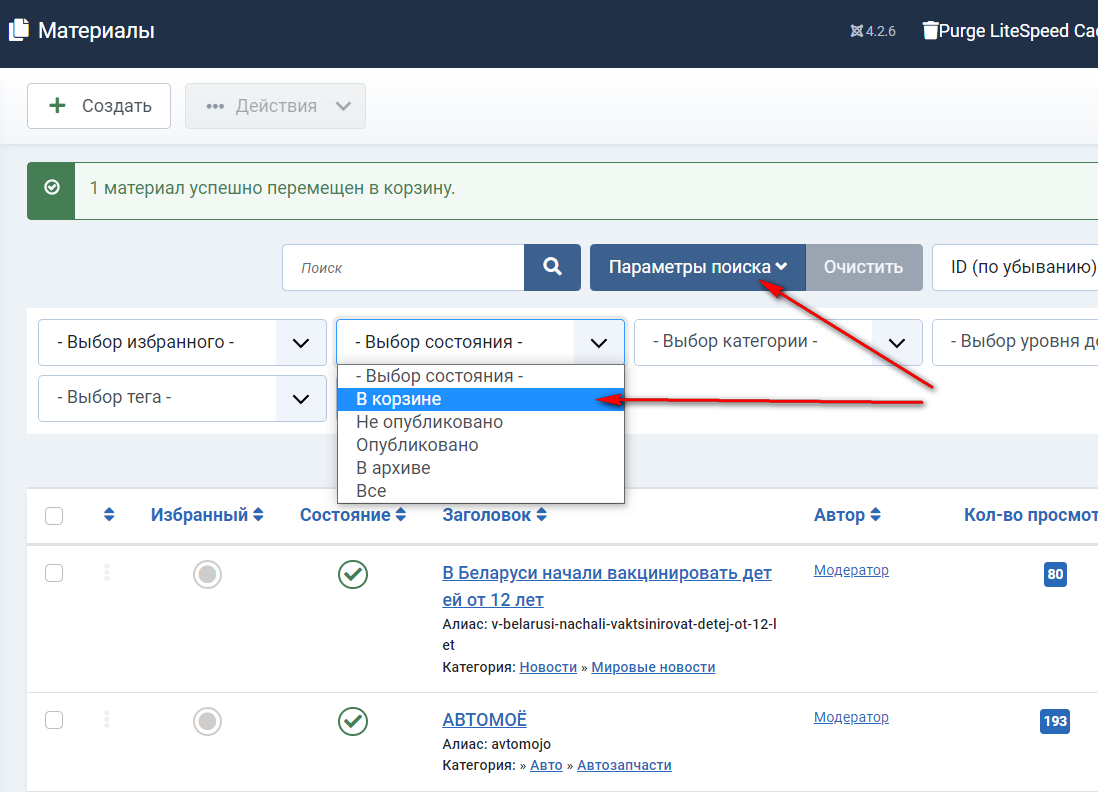1098x792 pixels.
Task: Click the 'Создать' button
Action: pyautogui.click(x=99, y=106)
